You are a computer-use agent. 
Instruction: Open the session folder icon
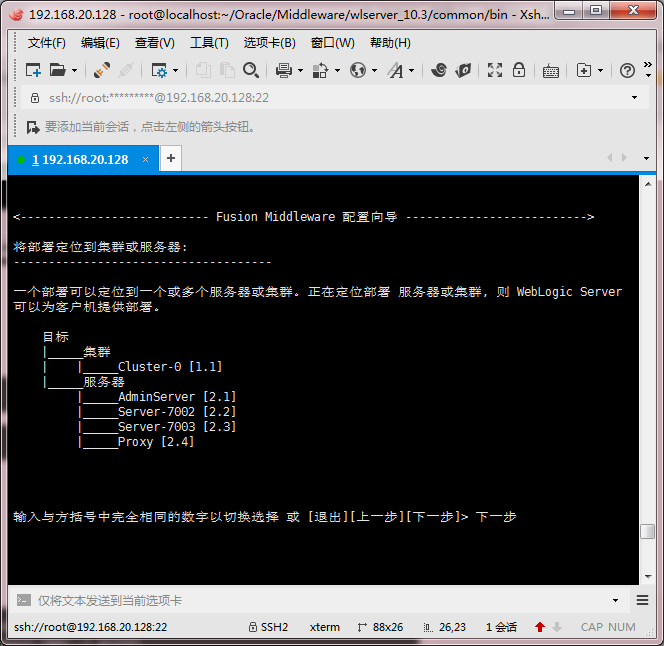tap(57, 70)
